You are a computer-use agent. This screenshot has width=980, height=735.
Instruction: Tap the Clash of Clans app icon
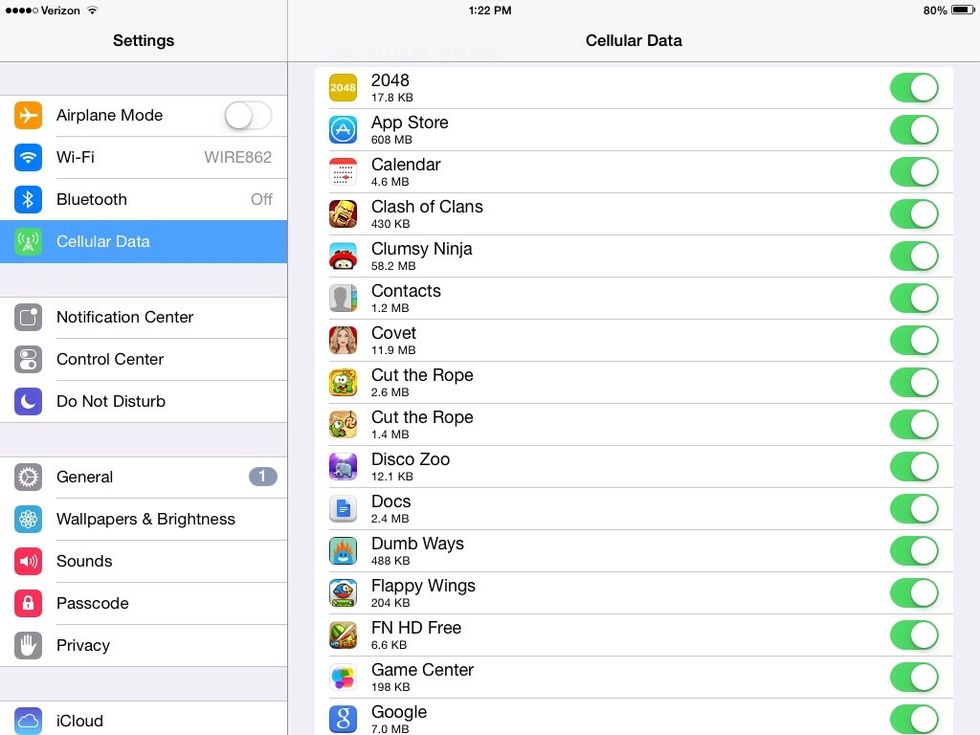coord(343,214)
